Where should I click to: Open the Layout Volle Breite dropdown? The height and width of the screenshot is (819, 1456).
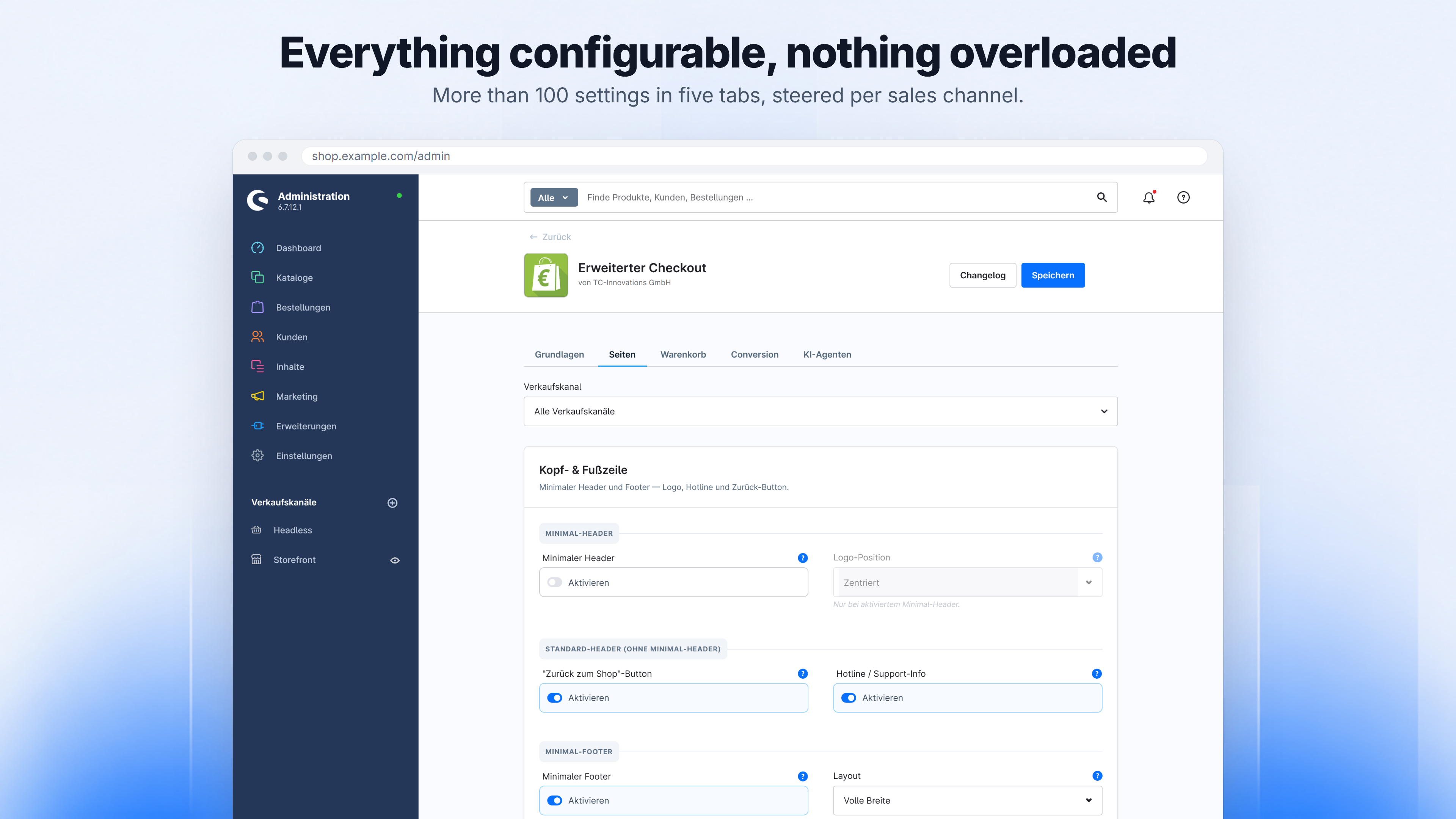pyautogui.click(x=967, y=800)
